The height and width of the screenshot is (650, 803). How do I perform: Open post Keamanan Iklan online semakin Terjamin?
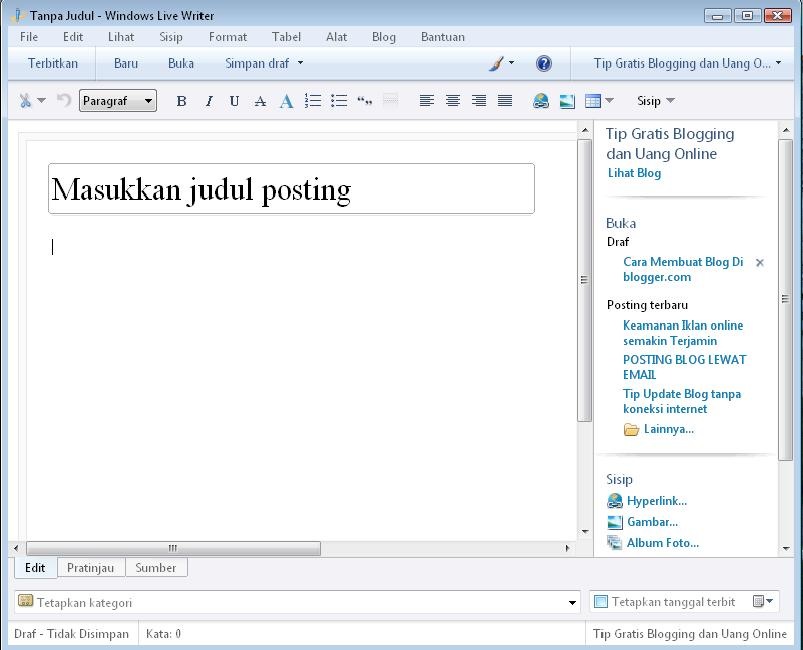[683, 333]
